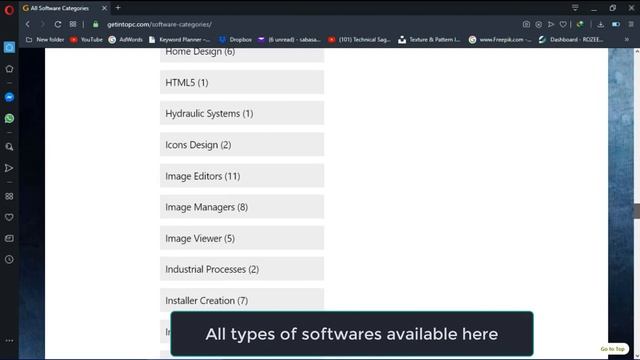Open the AdWords bookmark
The image size is (640, 360).
pyautogui.click(x=126, y=40)
